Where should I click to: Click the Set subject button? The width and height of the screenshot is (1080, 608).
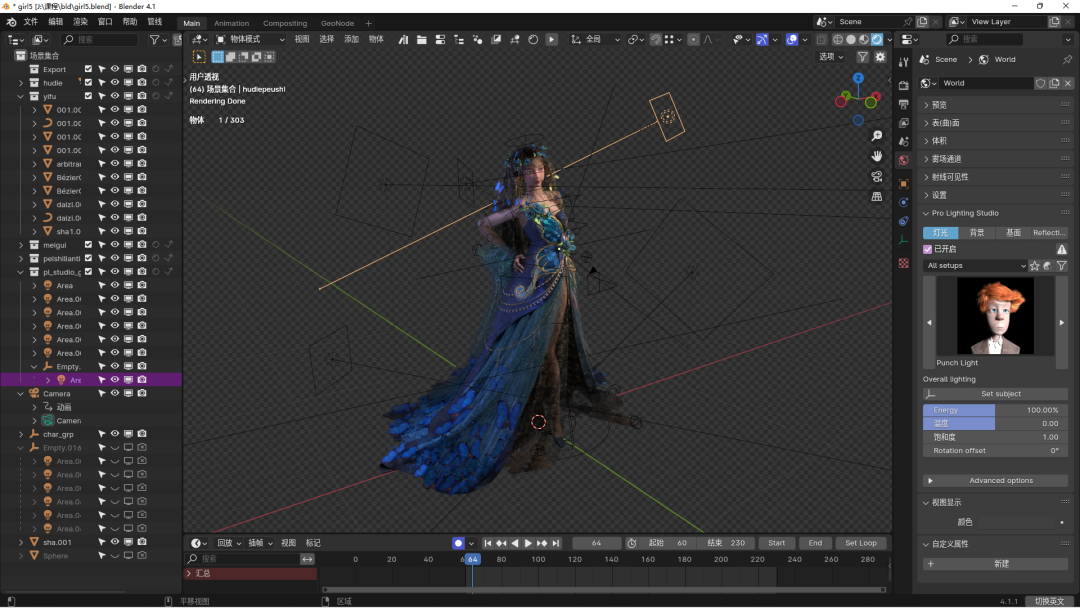[x=995, y=394]
